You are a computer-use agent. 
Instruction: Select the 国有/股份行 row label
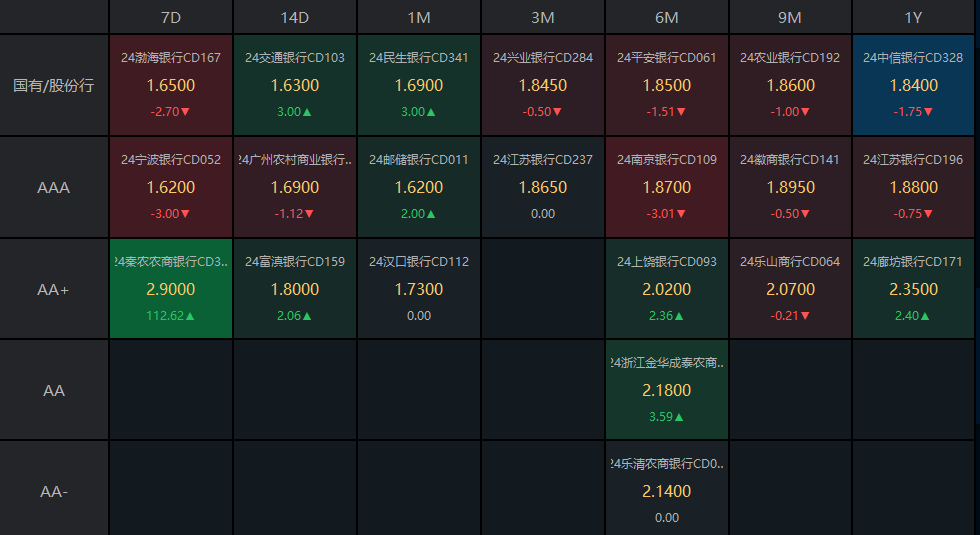pyautogui.click(x=54, y=85)
